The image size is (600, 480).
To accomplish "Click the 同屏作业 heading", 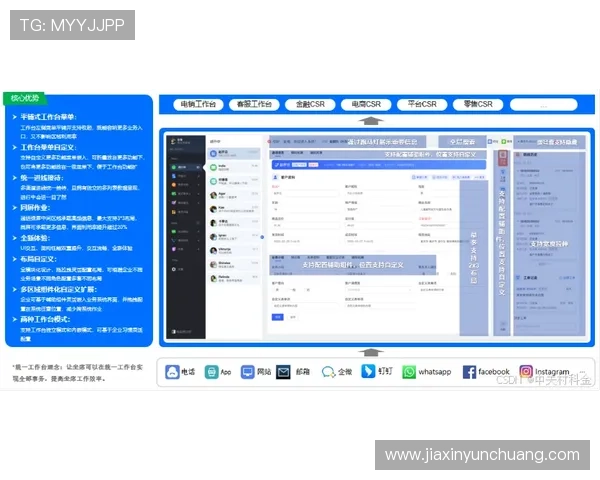I will point(35,207).
